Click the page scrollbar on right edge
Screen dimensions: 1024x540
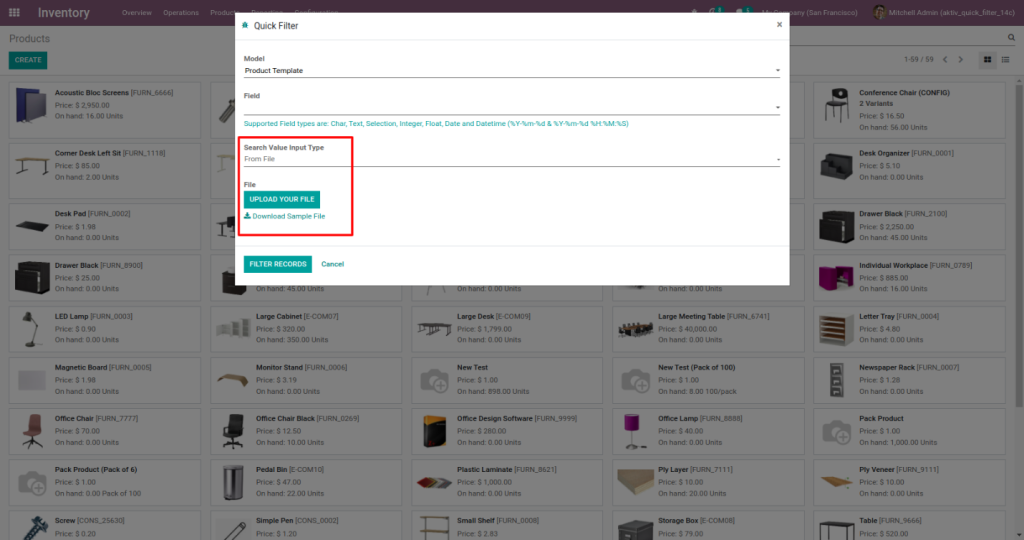pyautogui.click(x=1019, y=245)
